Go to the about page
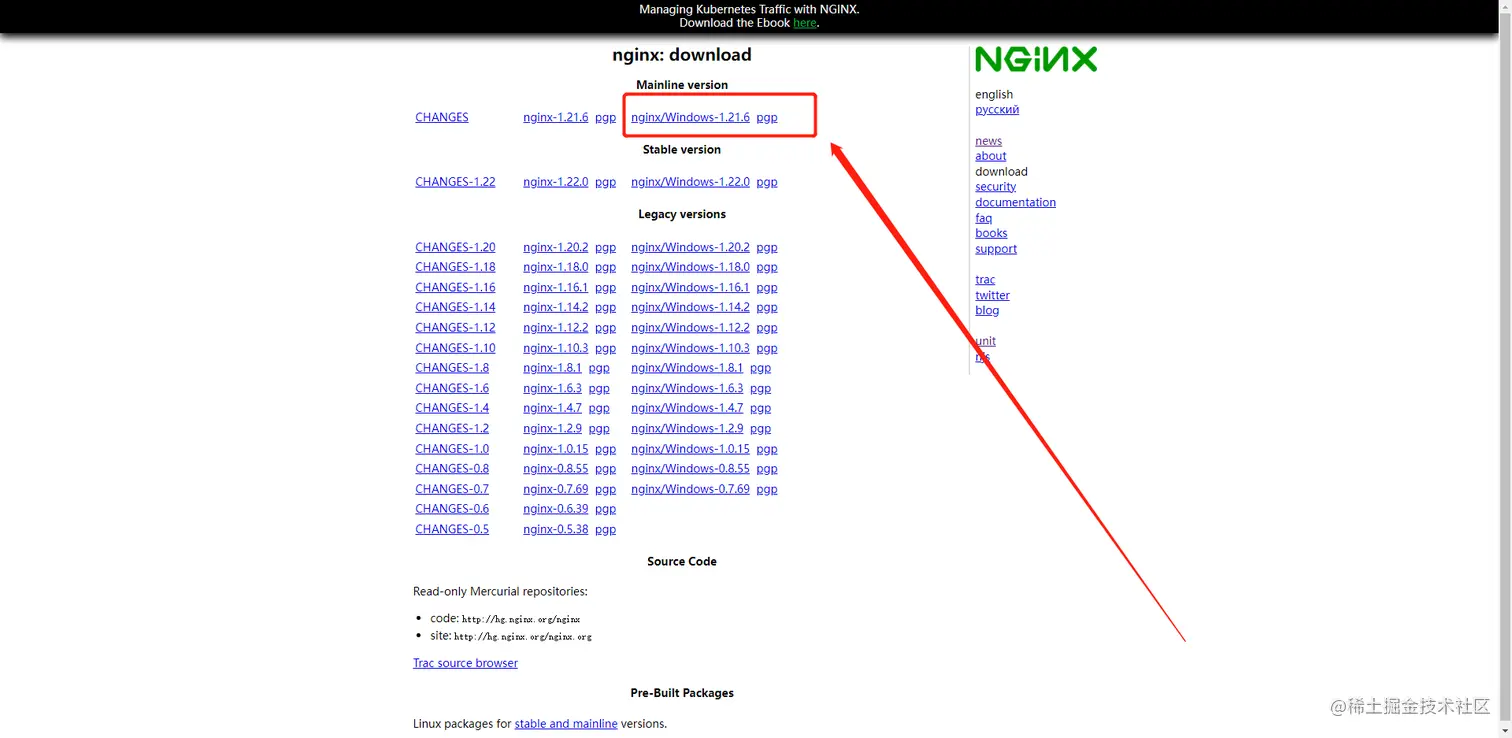Screen dimensions: 1512x738 [x=991, y=156]
